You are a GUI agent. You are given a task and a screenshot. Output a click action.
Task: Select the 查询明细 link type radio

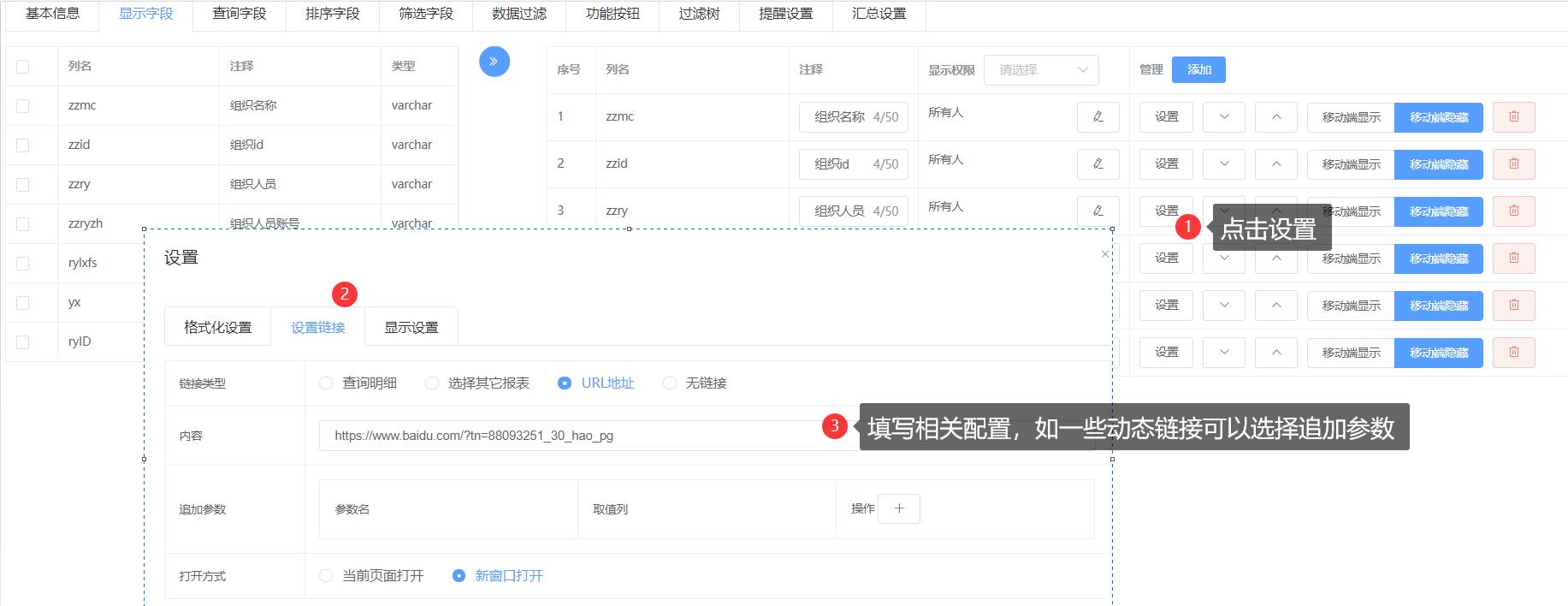pyautogui.click(x=326, y=383)
